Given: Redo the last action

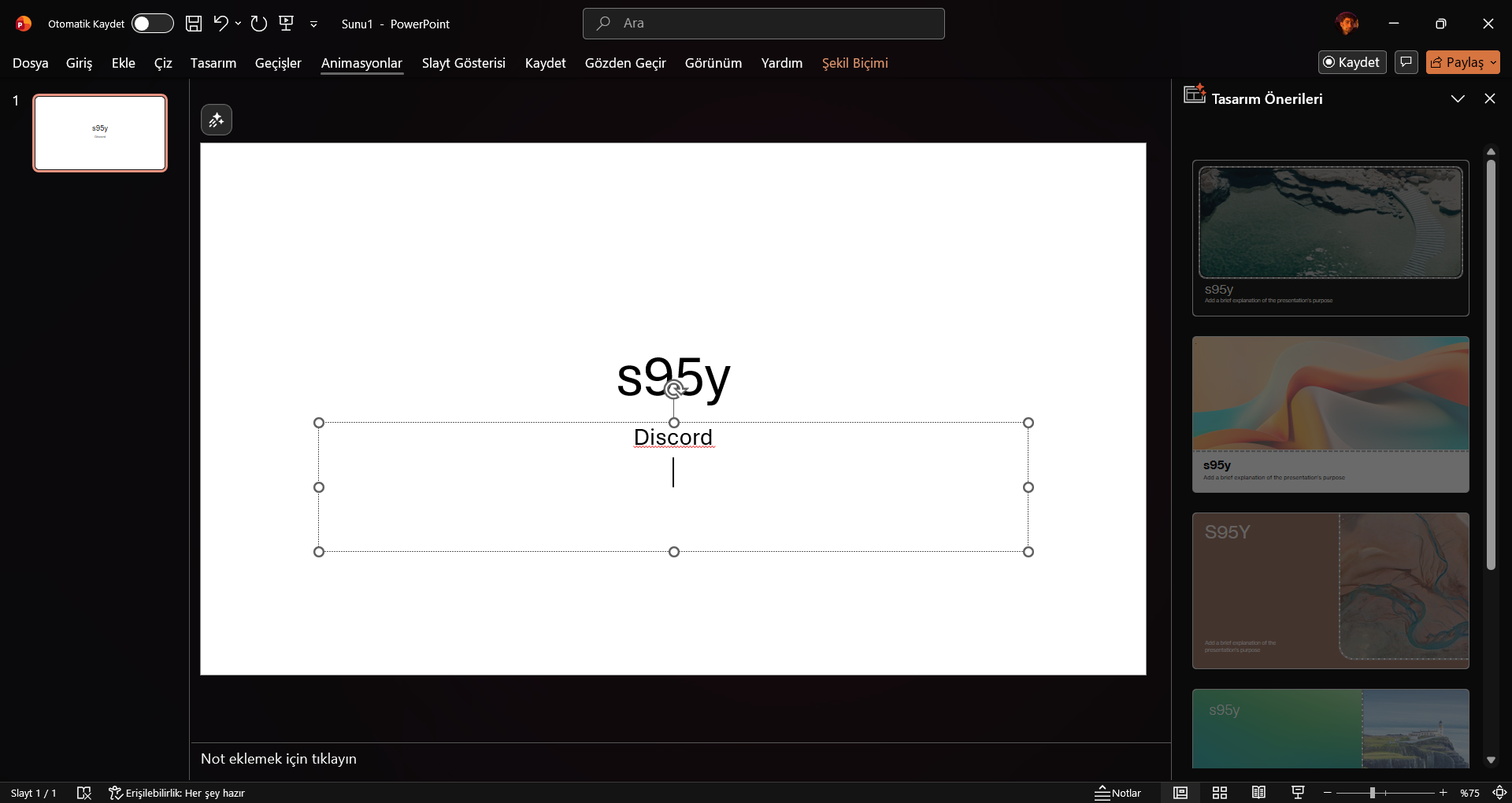Looking at the screenshot, I should click(x=259, y=24).
